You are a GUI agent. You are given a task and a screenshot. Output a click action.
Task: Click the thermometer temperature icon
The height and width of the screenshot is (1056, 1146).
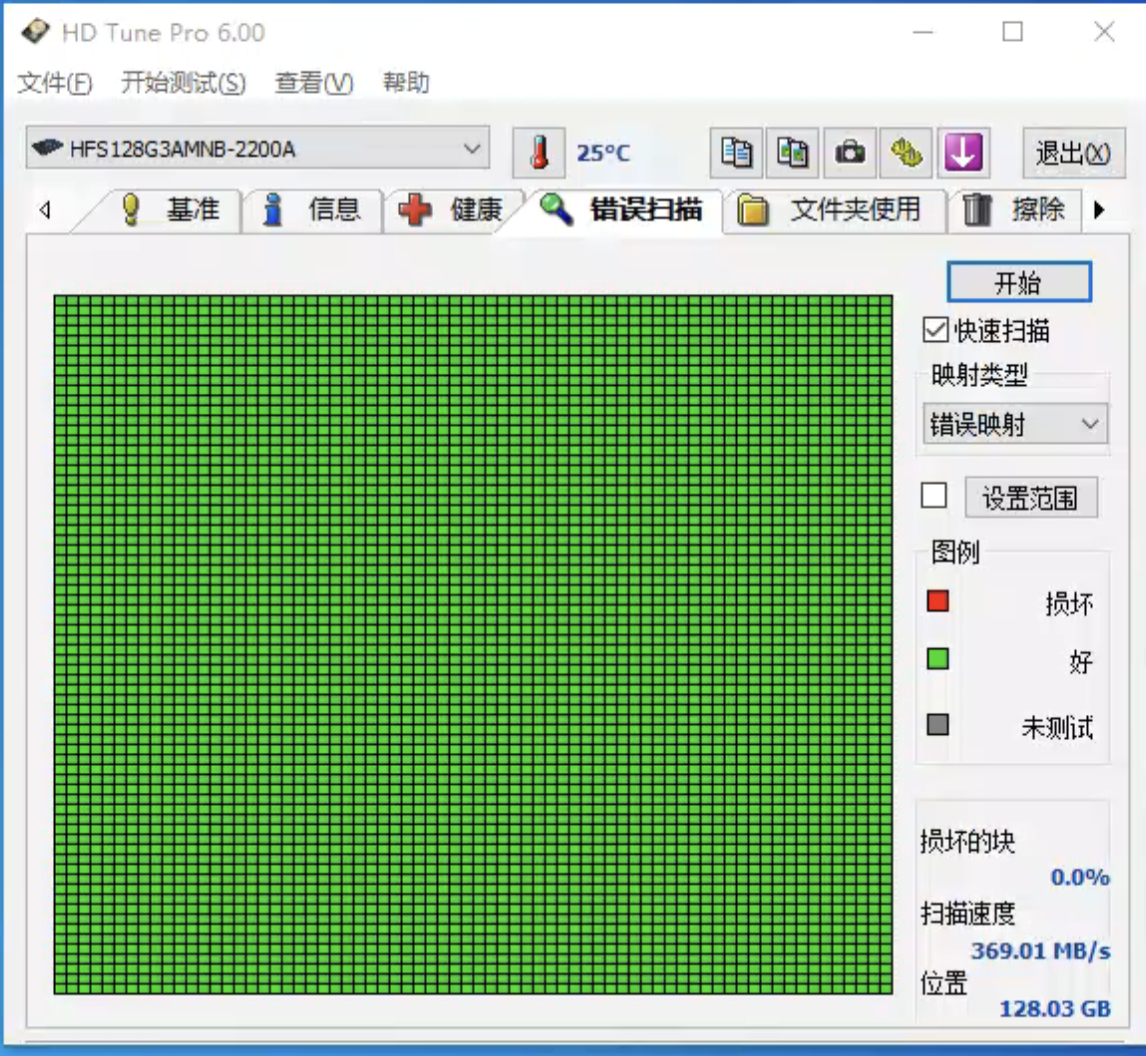pos(539,153)
